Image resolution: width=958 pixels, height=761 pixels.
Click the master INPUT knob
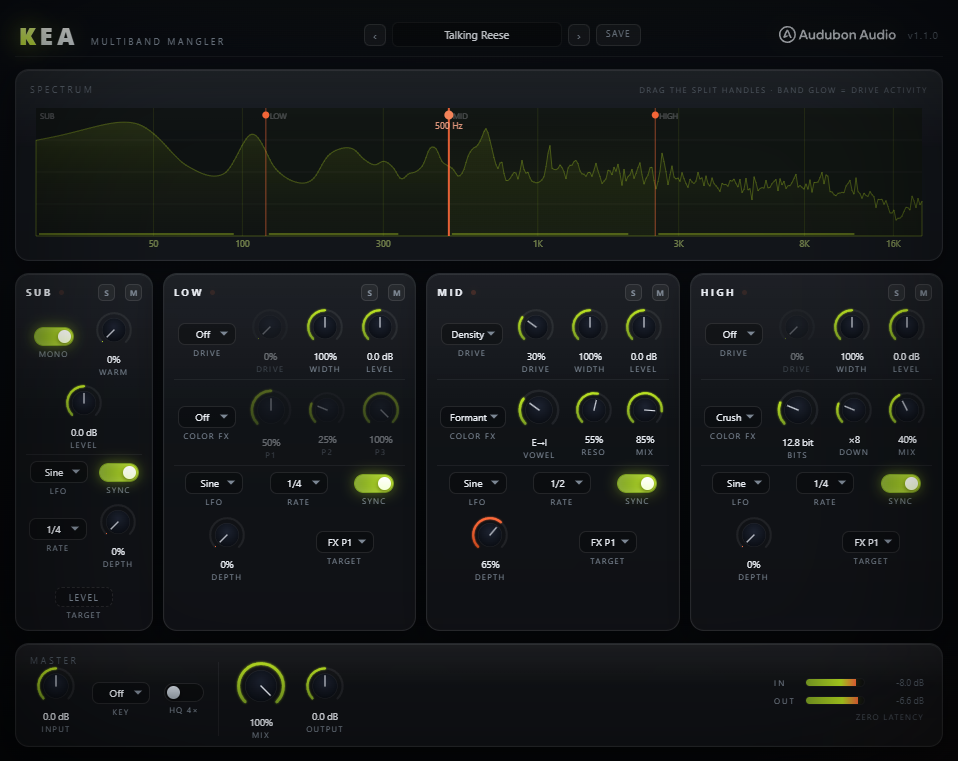pos(56,685)
